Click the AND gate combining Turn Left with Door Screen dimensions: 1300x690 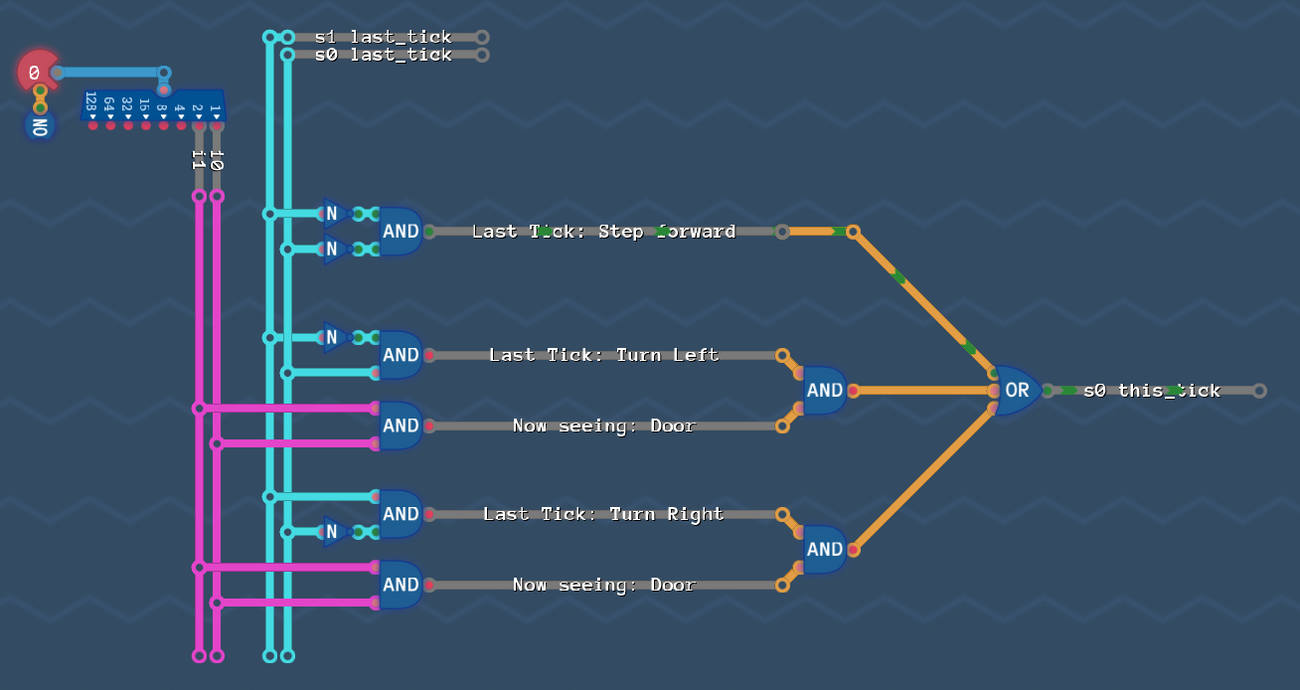[x=822, y=390]
